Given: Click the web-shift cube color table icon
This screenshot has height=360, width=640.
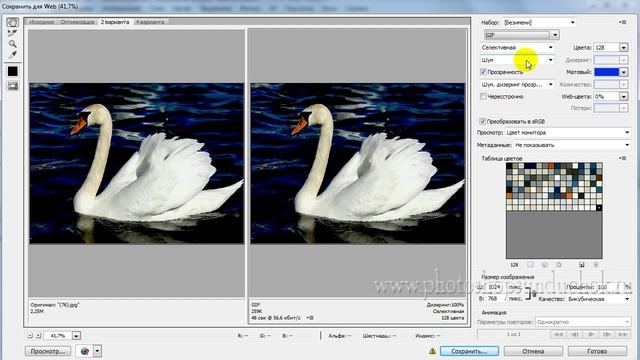Looking at the screenshot, I should click(x=544, y=264).
